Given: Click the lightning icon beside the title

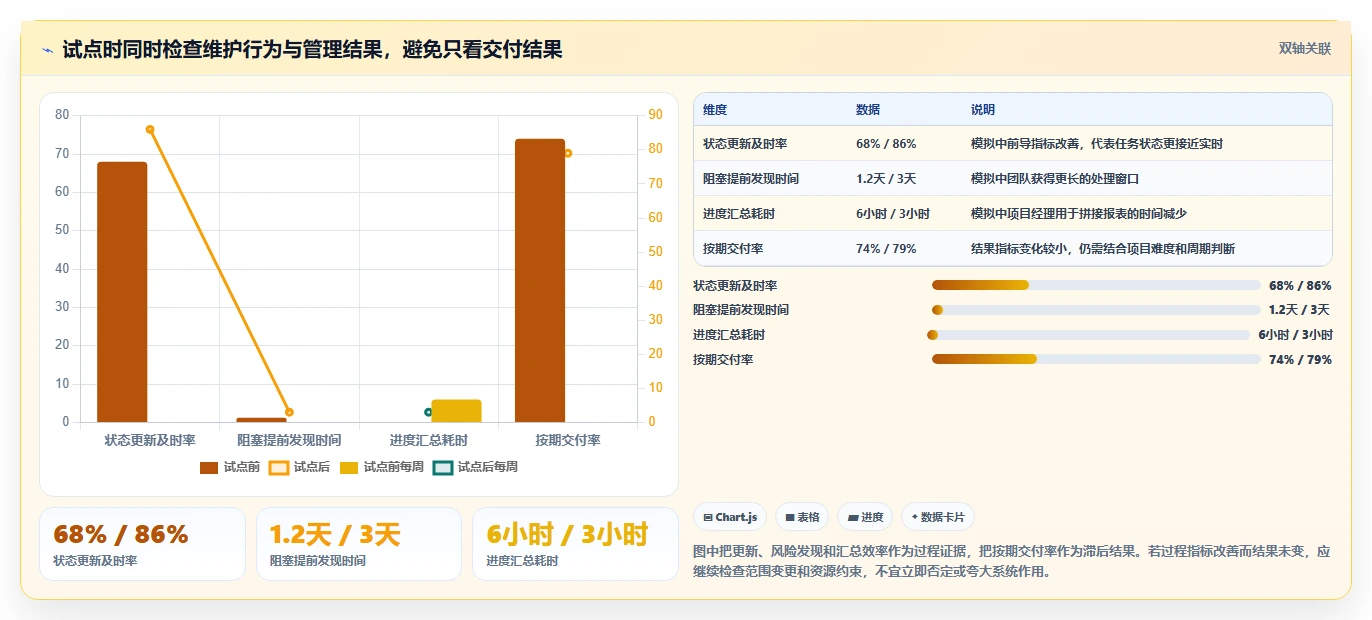Looking at the screenshot, I should coord(48,50).
